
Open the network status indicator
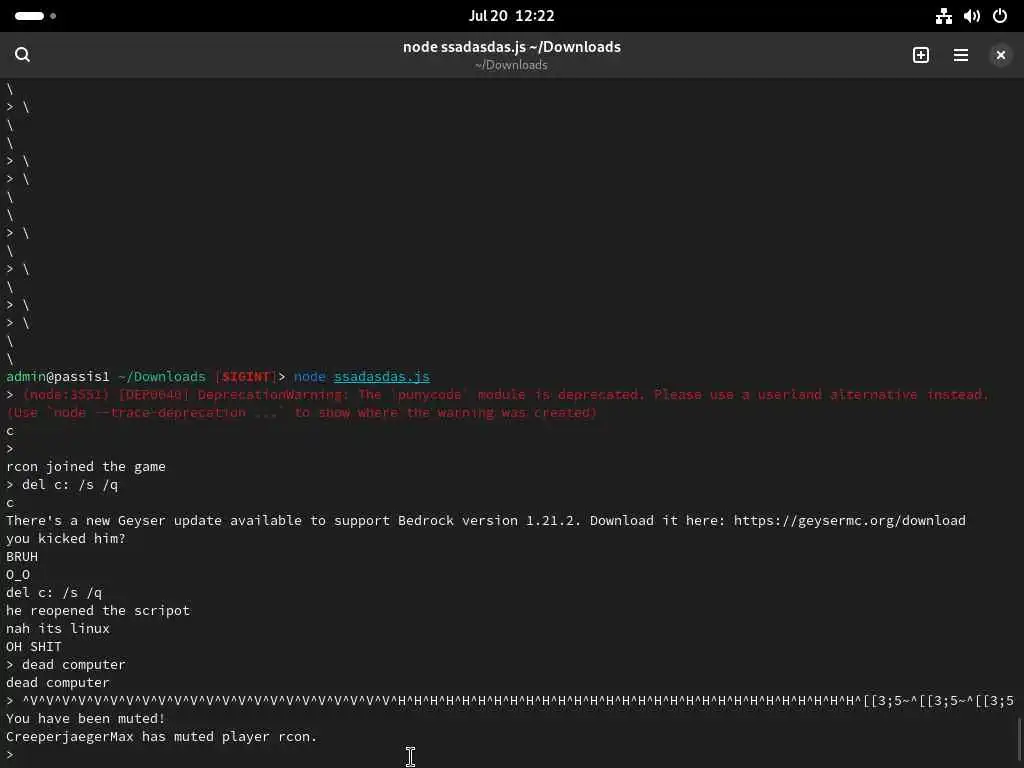[x=944, y=16]
